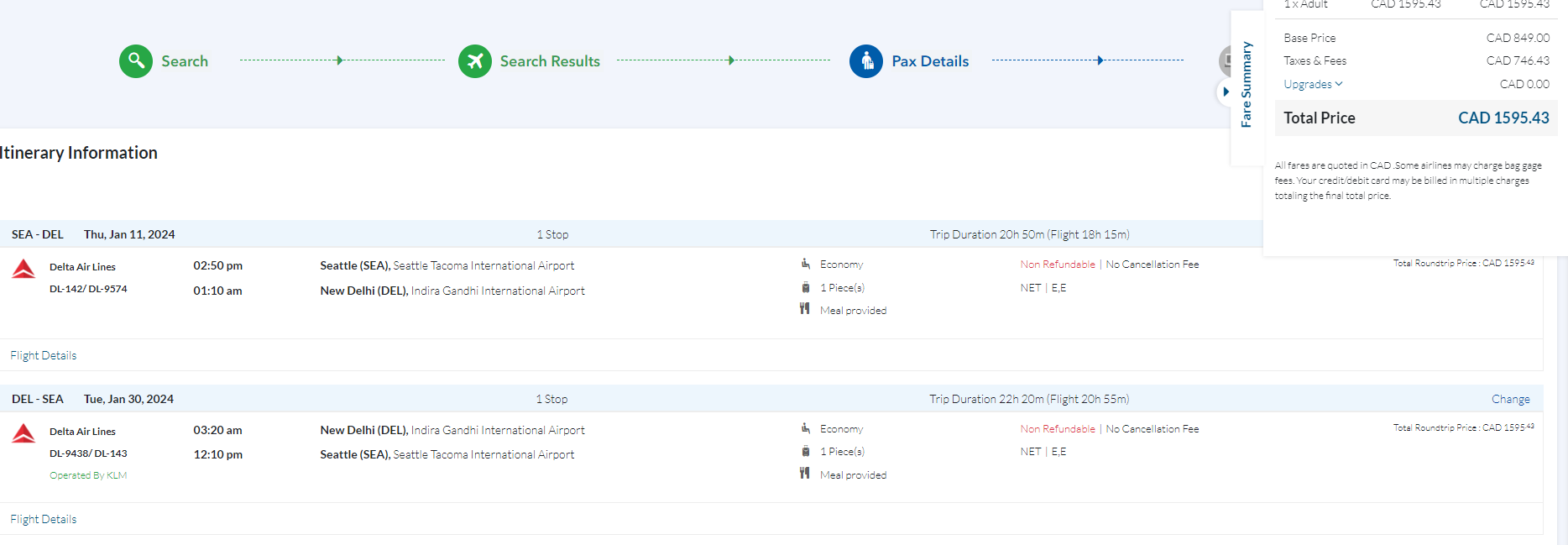Viewport: 1568px width, 545px height.
Task: Click the Fare Summary vertical tab
Action: (1247, 85)
